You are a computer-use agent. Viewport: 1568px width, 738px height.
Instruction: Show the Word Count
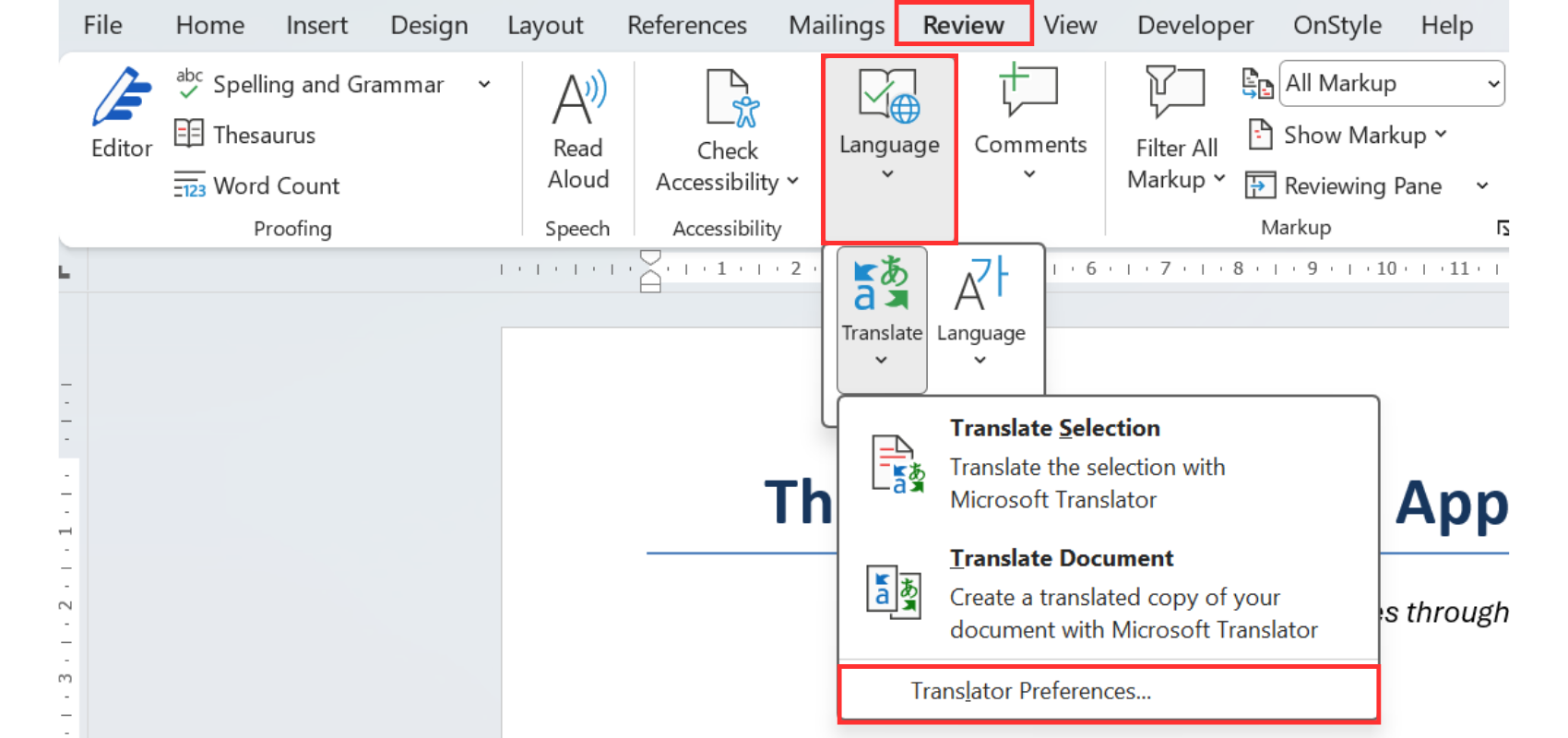pos(257,185)
